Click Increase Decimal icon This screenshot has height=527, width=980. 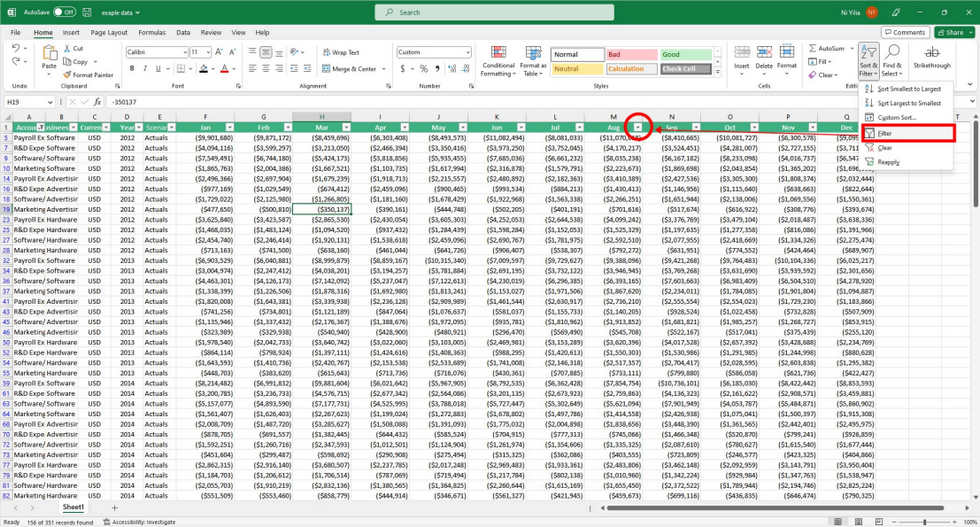point(452,69)
